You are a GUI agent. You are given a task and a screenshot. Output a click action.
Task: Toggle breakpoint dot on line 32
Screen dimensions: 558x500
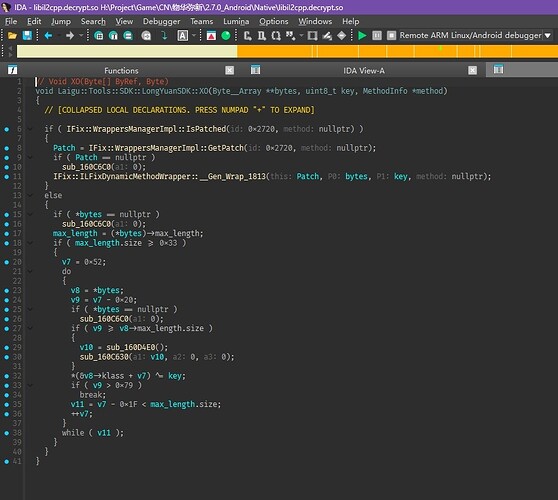[x=7, y=376]
